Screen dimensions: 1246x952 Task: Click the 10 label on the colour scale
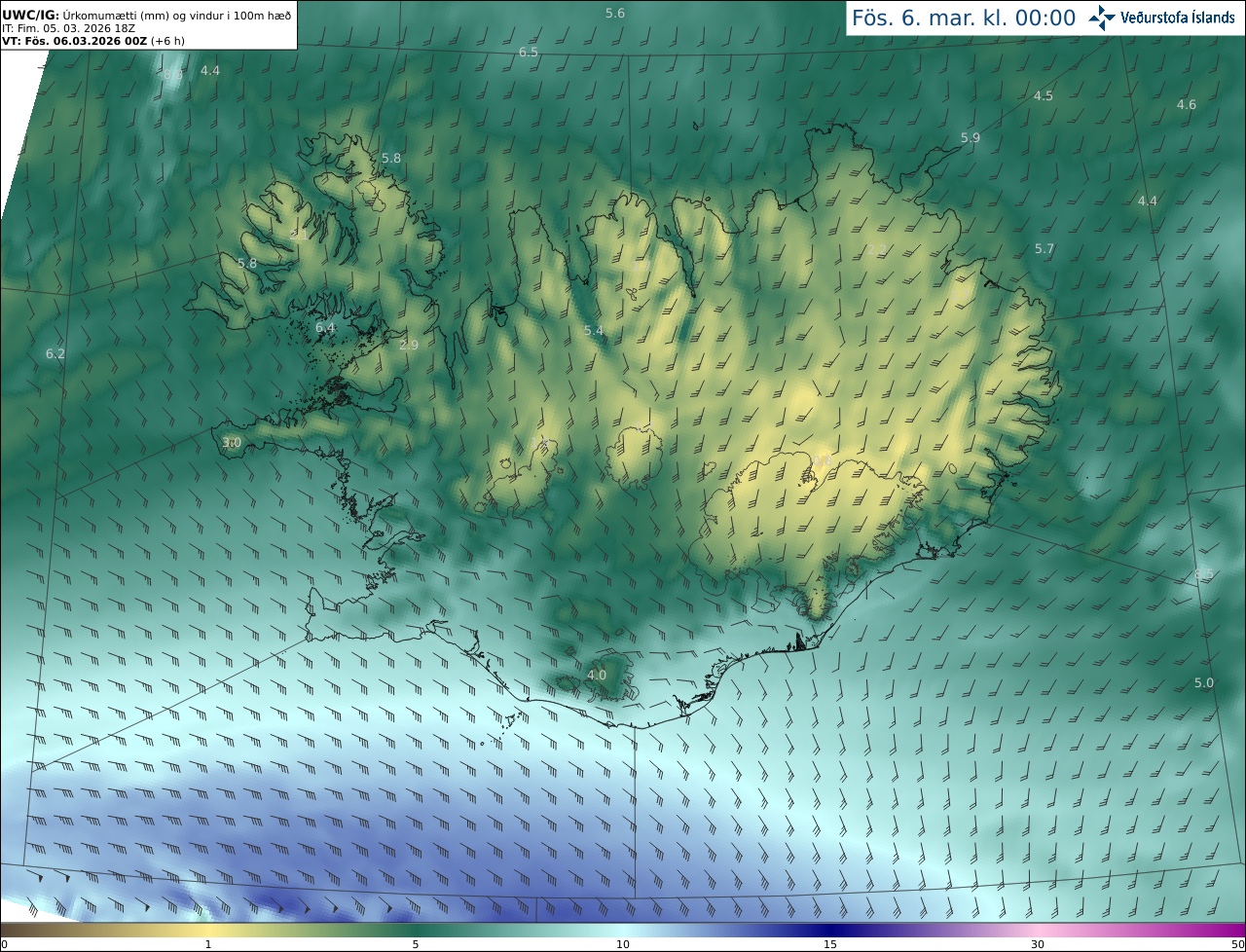(623, 944)
